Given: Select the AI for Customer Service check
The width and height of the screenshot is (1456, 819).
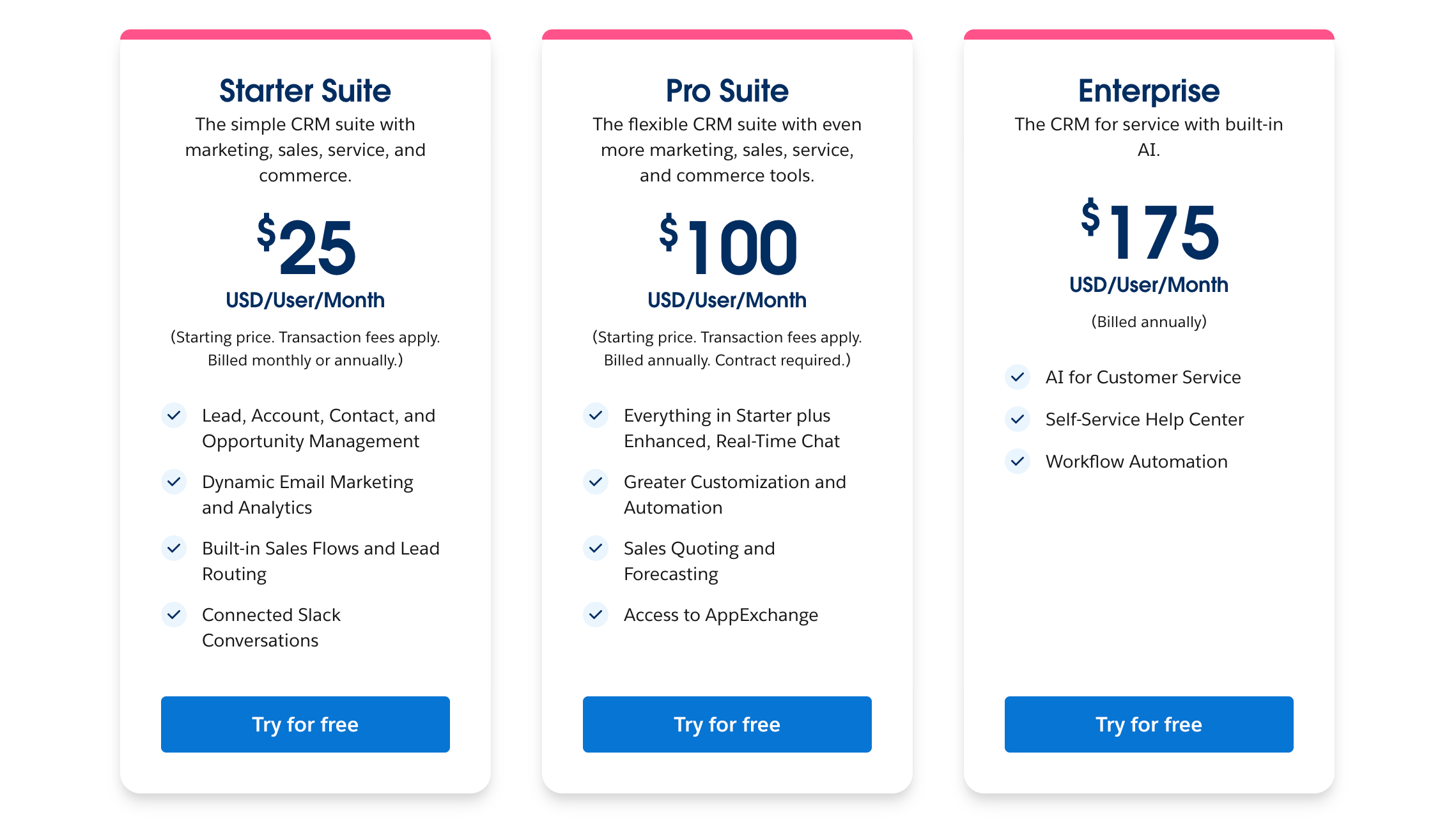Looking at the screenshot, I should click(x=1017, y=377).
